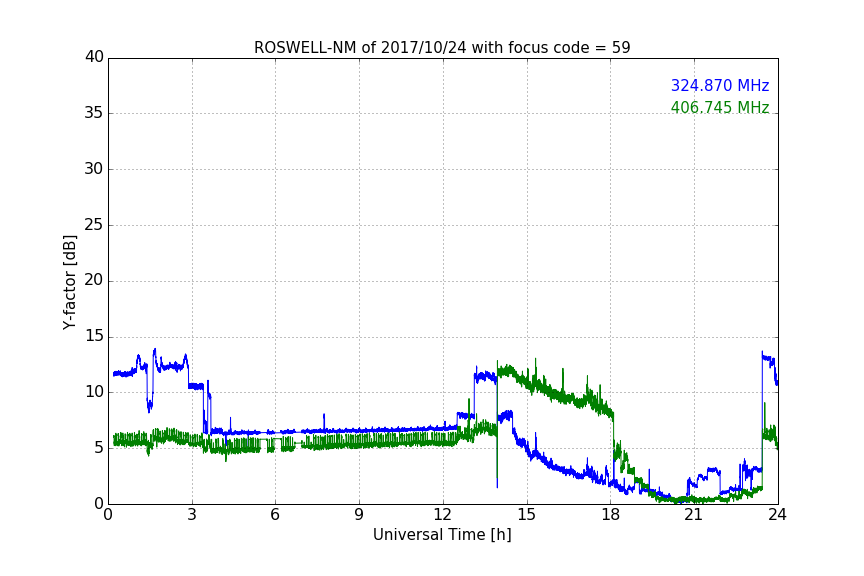
Task: Select the green '406.745 MHz' legend label
Action: click(x=720, y=107)
